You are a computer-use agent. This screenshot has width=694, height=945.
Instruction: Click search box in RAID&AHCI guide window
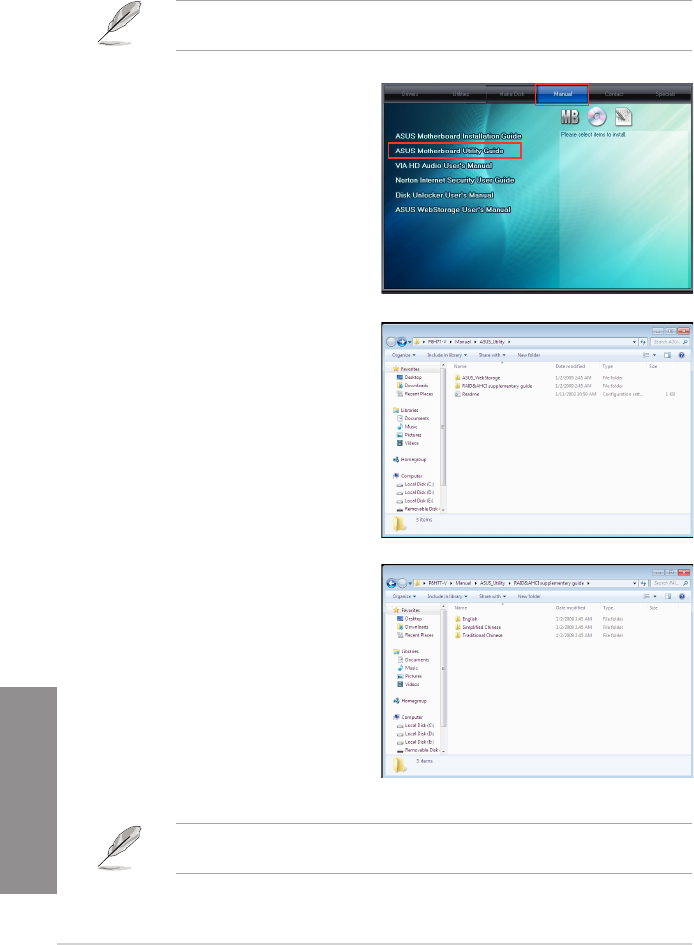[670, 583]
